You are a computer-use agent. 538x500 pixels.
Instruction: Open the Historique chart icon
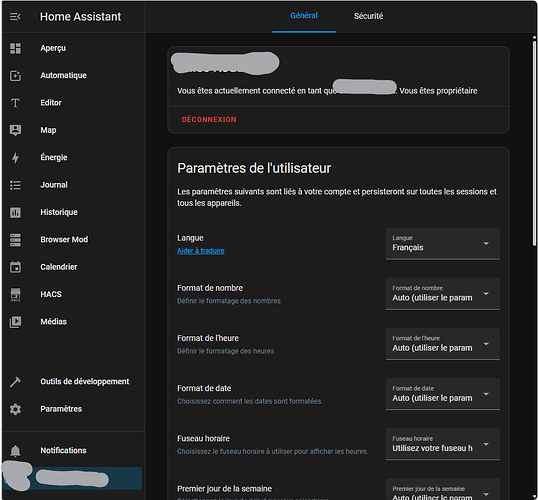[x=15, y=212]
